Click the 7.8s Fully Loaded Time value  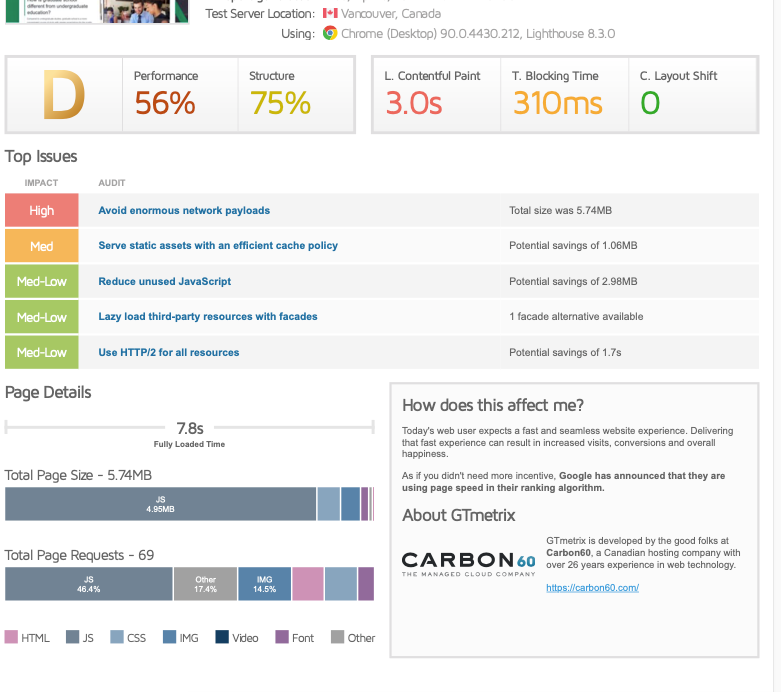coord(190,428)
